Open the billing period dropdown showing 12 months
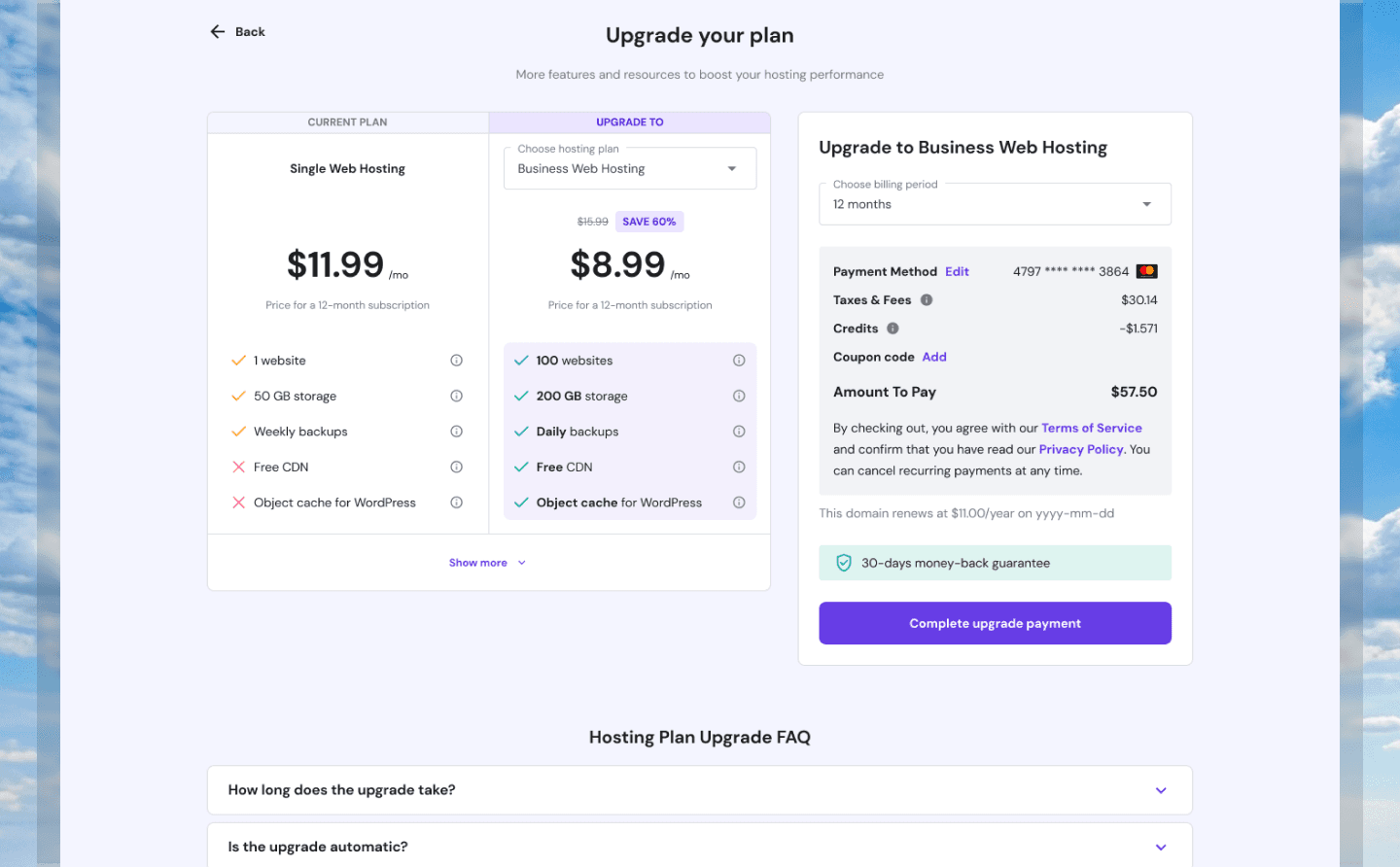The image size is (1400, 867). click(x=995, y=204)
